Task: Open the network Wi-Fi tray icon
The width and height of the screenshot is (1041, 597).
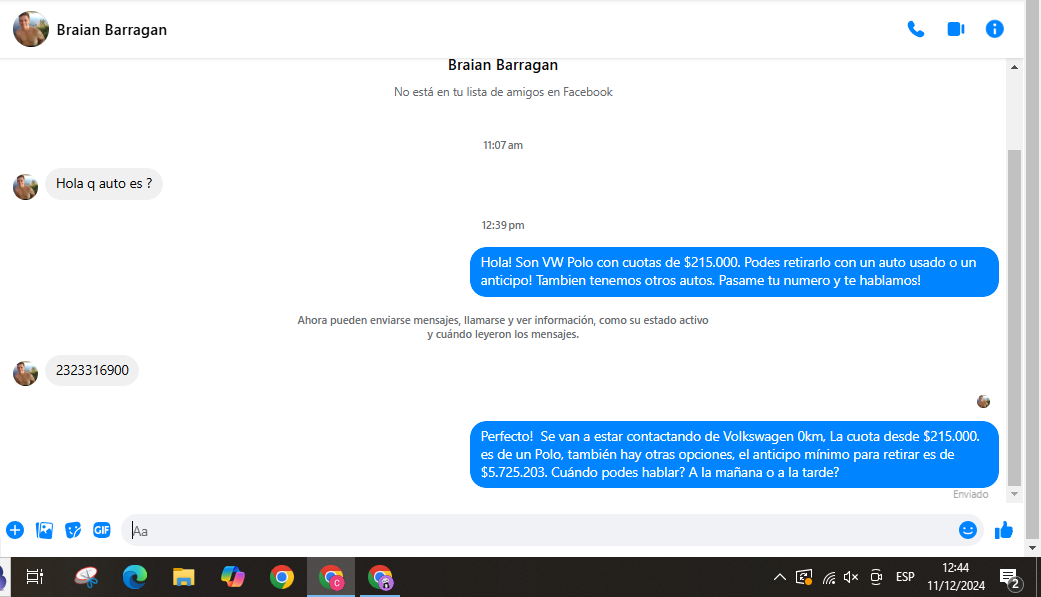Action: tap(829, 577)
